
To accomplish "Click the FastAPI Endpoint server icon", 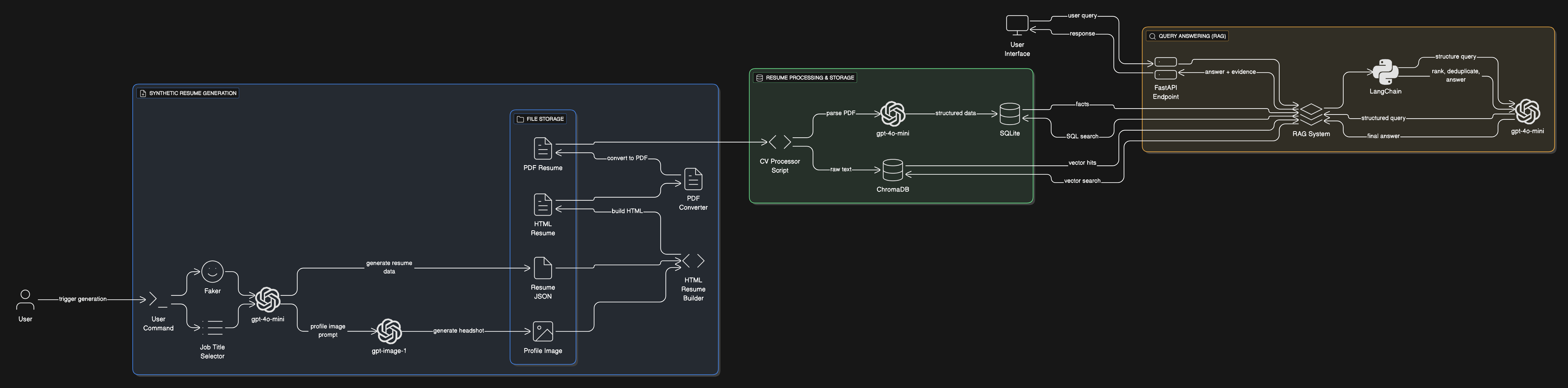I will (1165, 68).
